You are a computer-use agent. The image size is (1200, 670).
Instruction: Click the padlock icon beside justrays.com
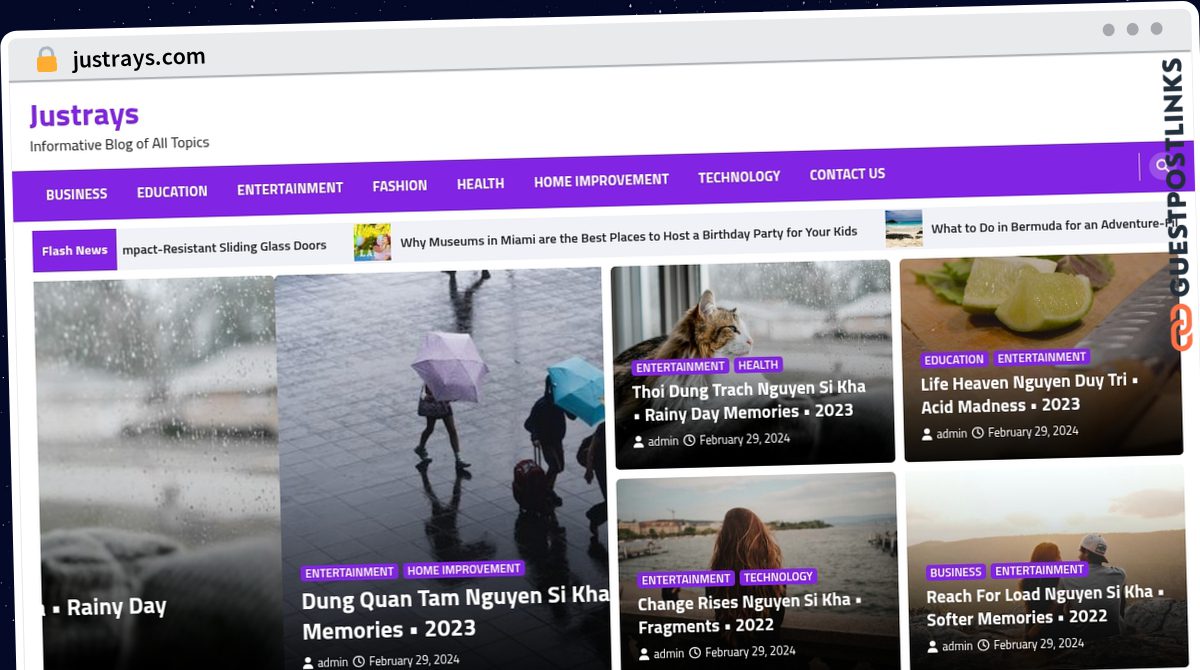46,60
